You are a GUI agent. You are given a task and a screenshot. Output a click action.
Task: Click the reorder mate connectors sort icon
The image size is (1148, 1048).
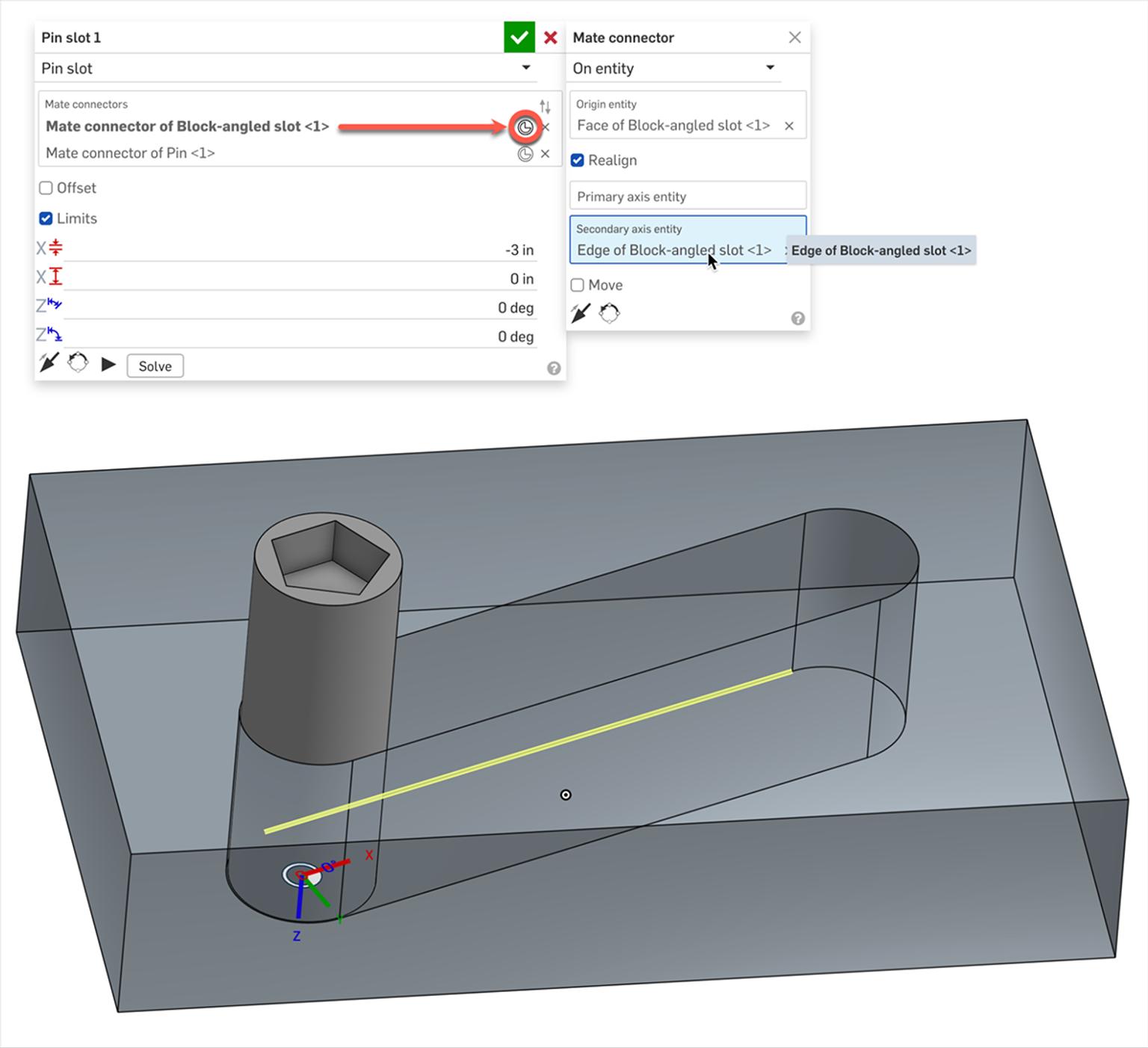tap(545, 105)
